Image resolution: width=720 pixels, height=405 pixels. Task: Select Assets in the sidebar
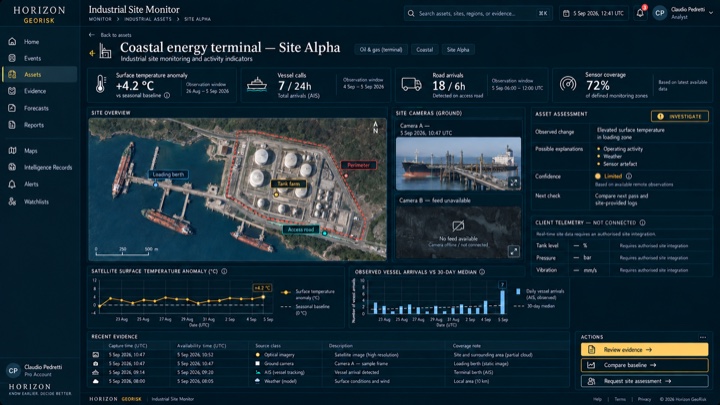pos(39,74)
